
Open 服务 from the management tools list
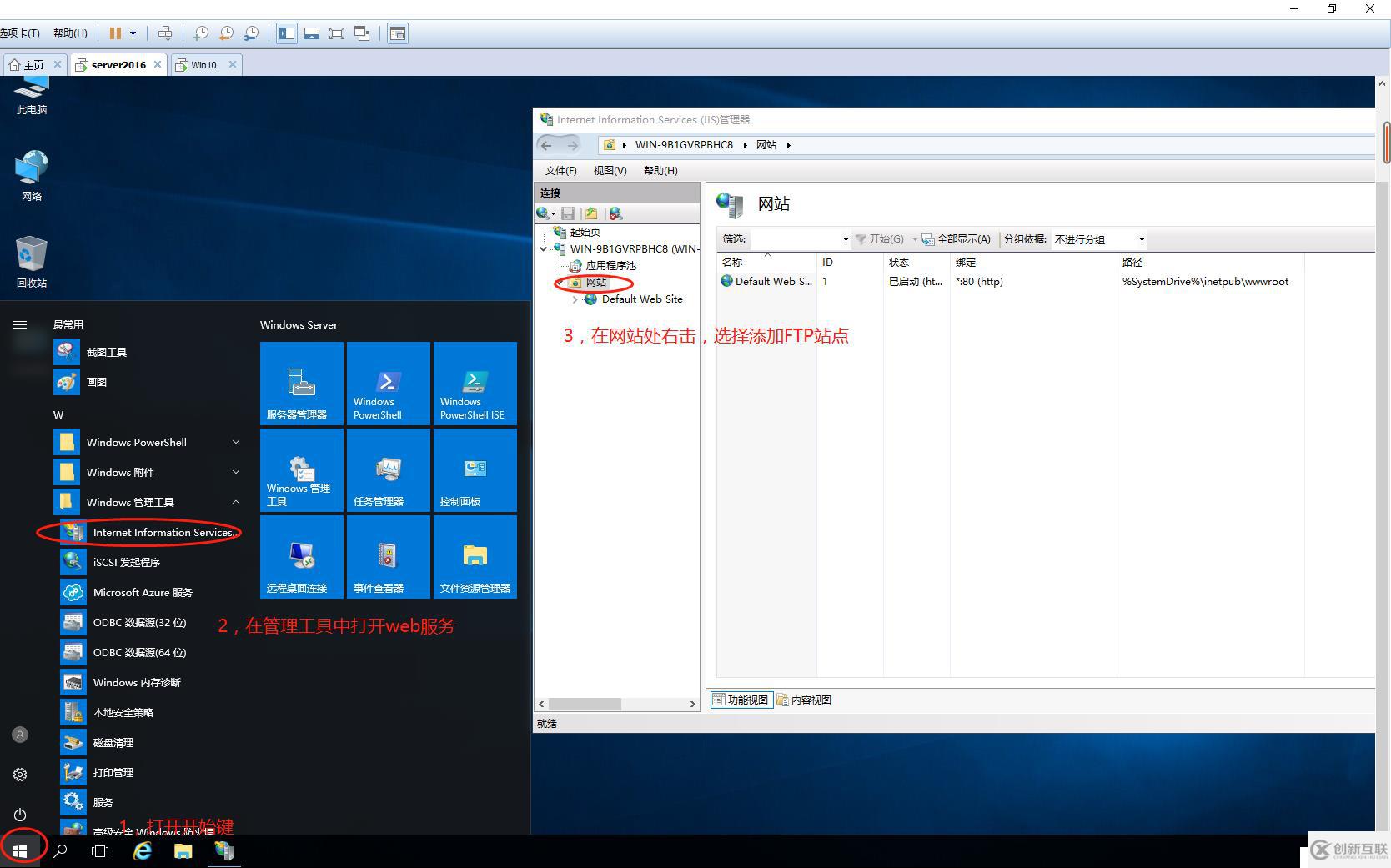pos(150,802)
